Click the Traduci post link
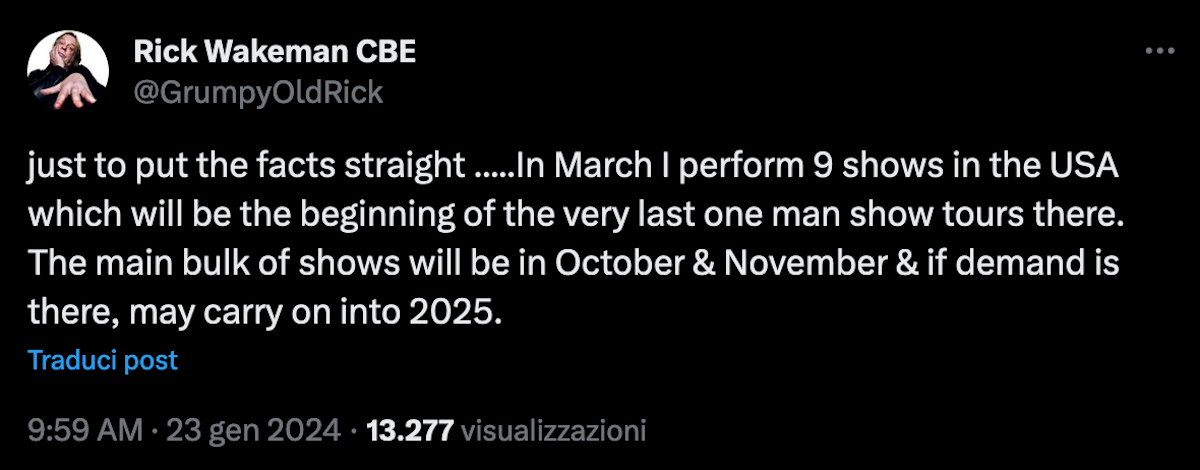Image resolution: width=1200 pixels, height=470 pixels. pyautogui.click(x=103, y=360)
